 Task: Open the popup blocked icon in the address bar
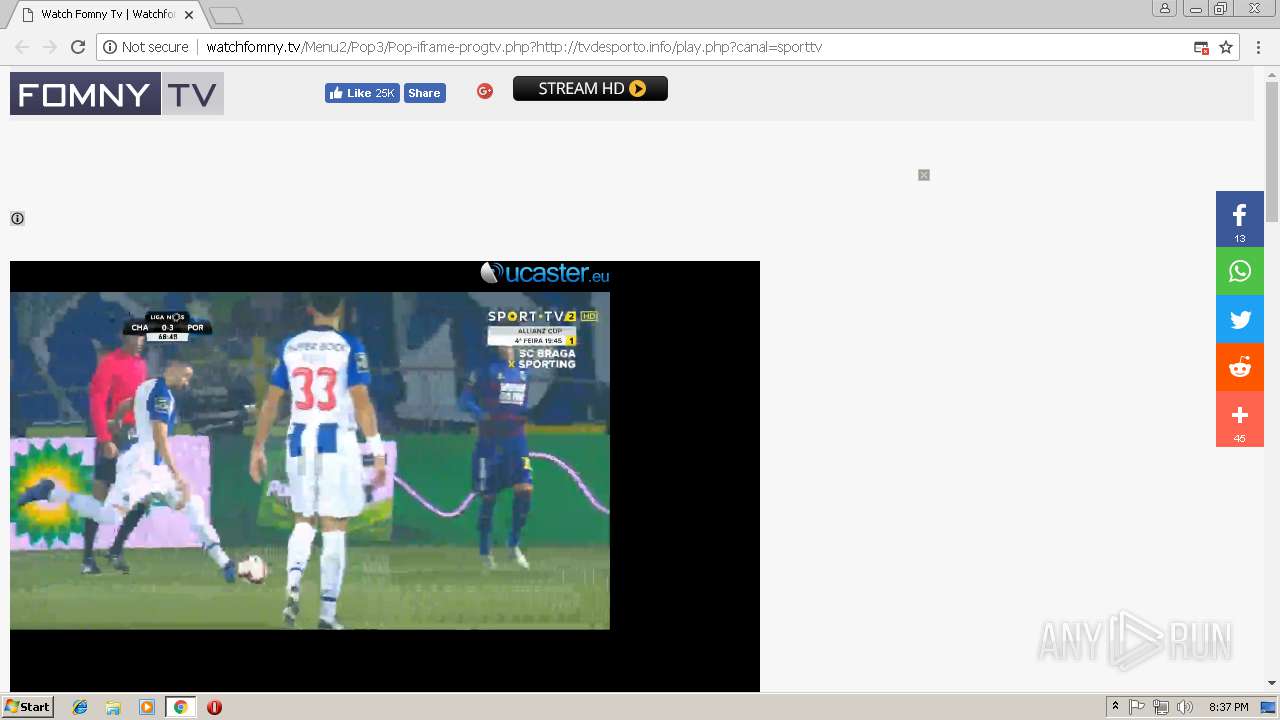(x=1201, y=47)
